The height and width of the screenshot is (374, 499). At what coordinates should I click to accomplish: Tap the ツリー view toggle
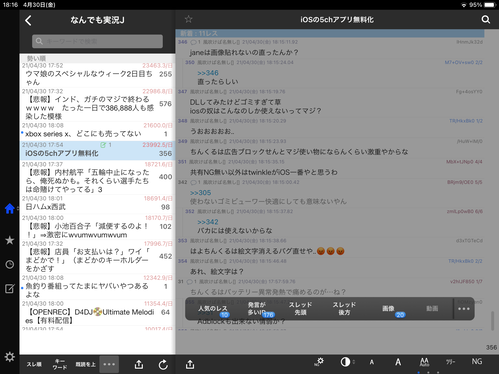pyautogui.click(x=450, y=362)
